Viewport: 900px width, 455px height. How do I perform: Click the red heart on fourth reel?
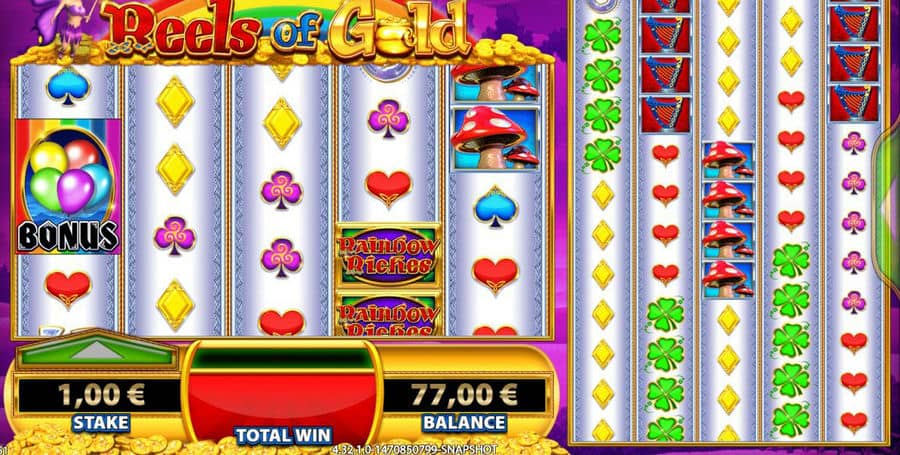pos(389,189)
